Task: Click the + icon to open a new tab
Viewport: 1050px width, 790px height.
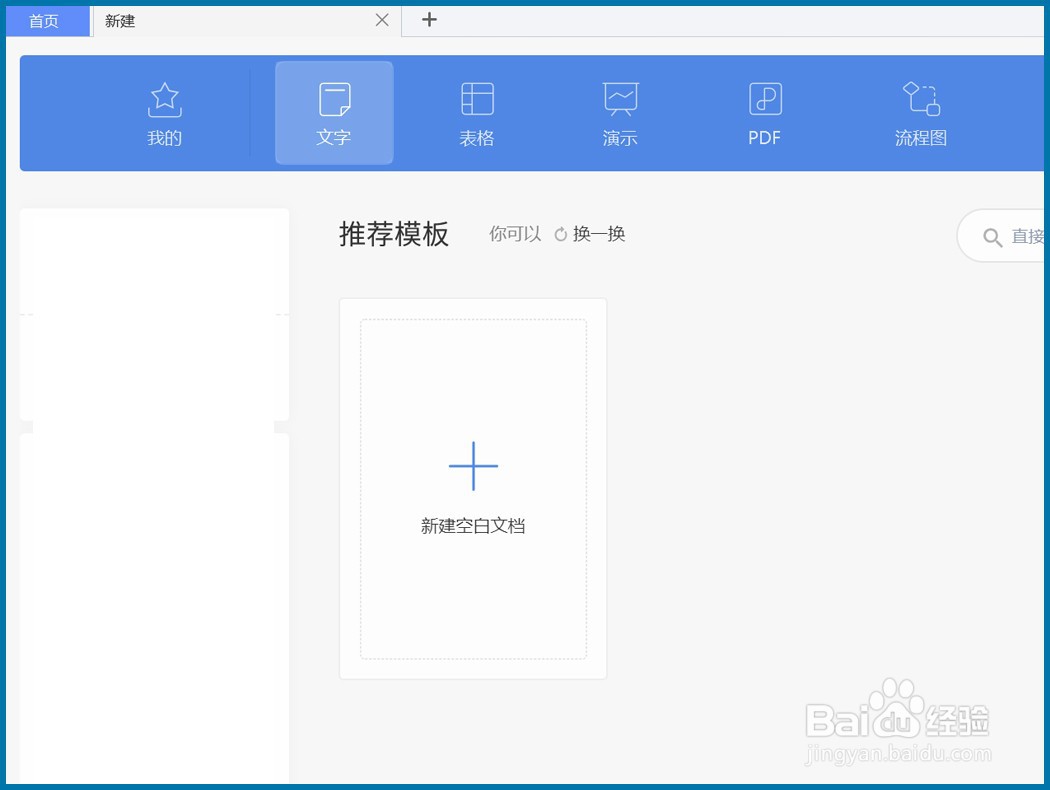Action: click(429, 20)
